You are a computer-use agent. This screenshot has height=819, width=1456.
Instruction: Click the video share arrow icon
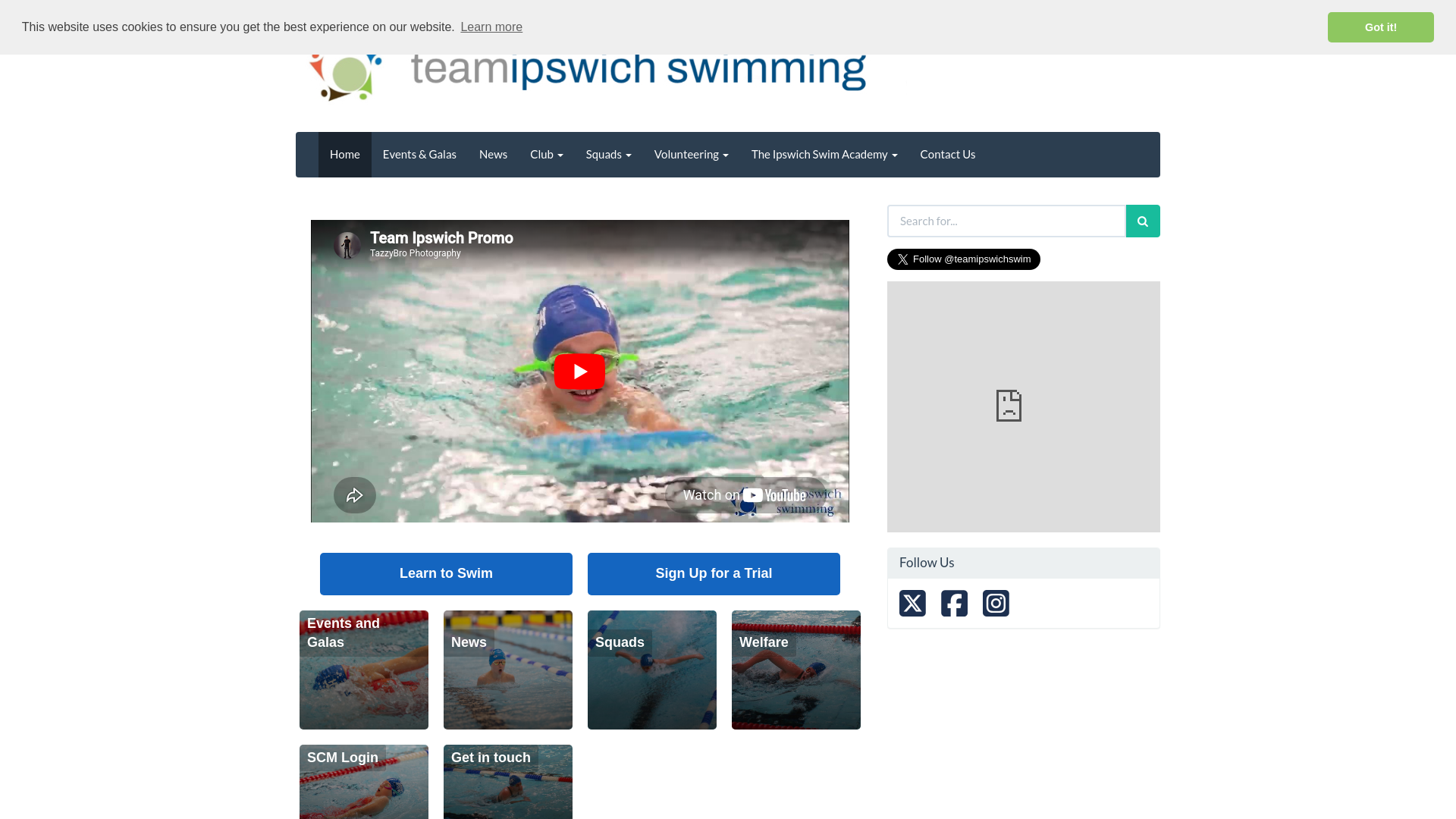pos(355,495)
